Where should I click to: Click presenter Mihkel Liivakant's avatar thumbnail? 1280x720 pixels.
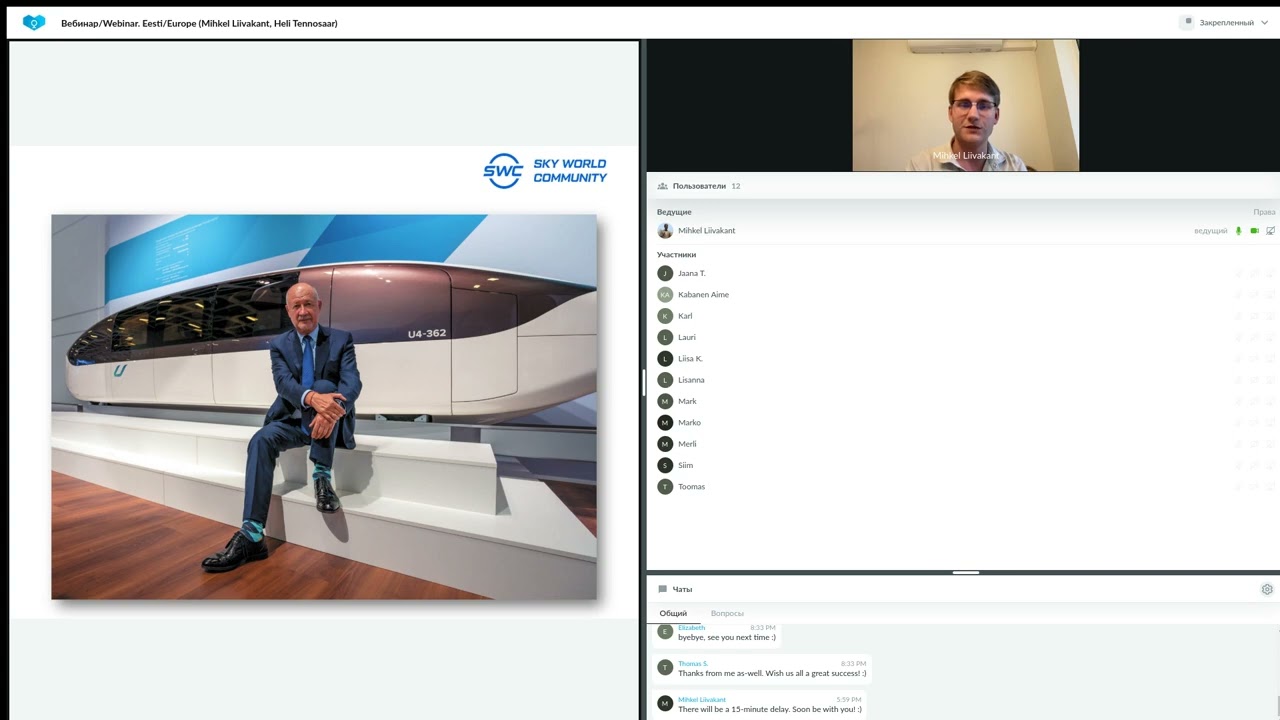pyautogui.click(x=665, y=231)
